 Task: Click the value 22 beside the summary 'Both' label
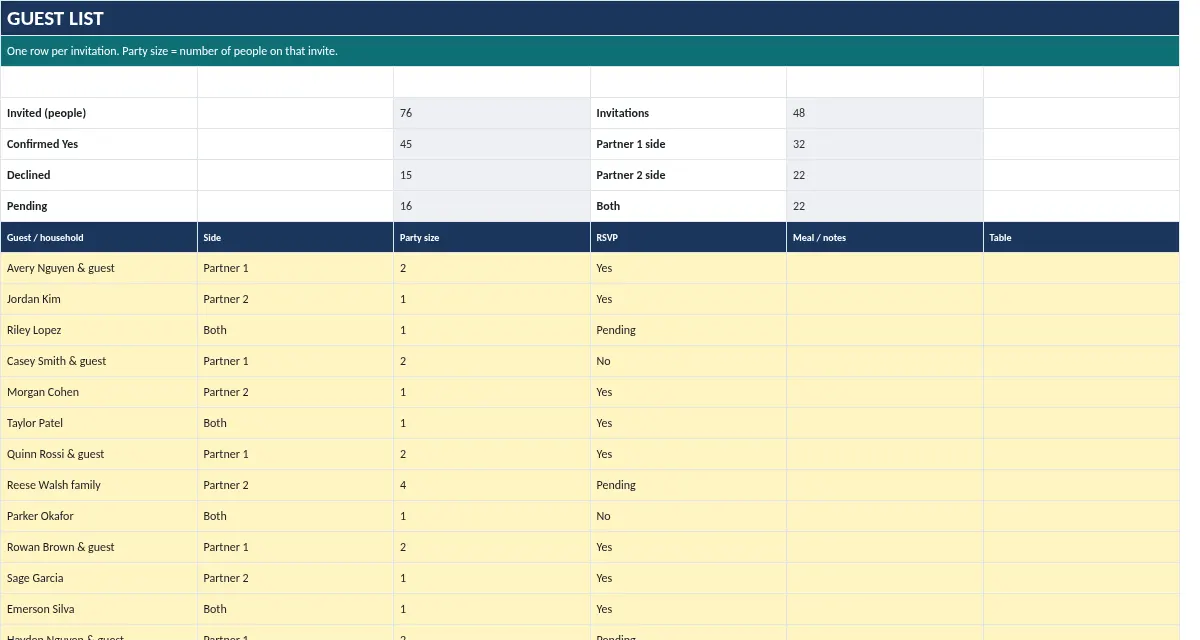click(885, 206)
